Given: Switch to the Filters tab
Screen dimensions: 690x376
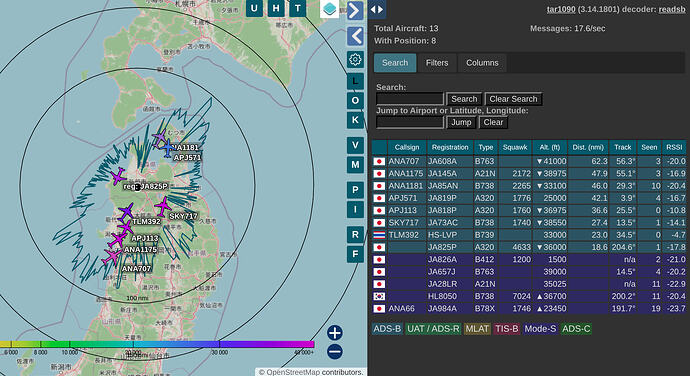Looking at the screenshot, I should 437,63.
